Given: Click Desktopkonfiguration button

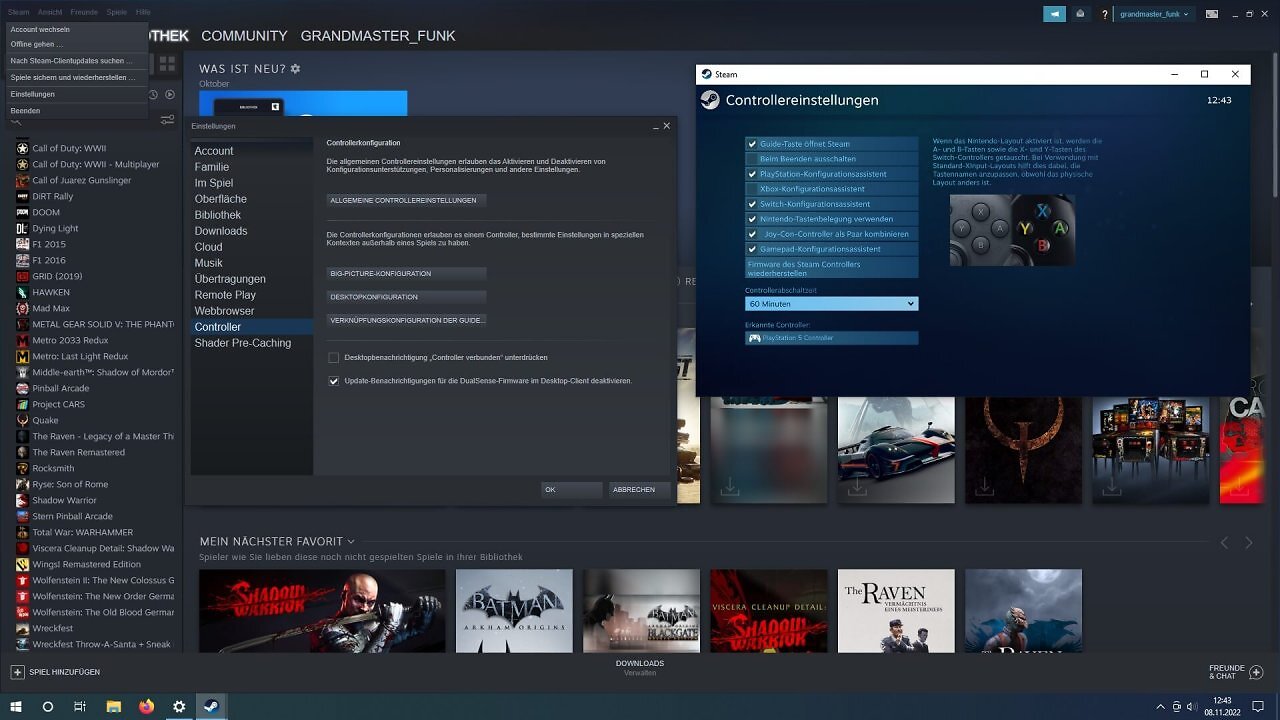Looking at the screenshot, I should [406, 297].
